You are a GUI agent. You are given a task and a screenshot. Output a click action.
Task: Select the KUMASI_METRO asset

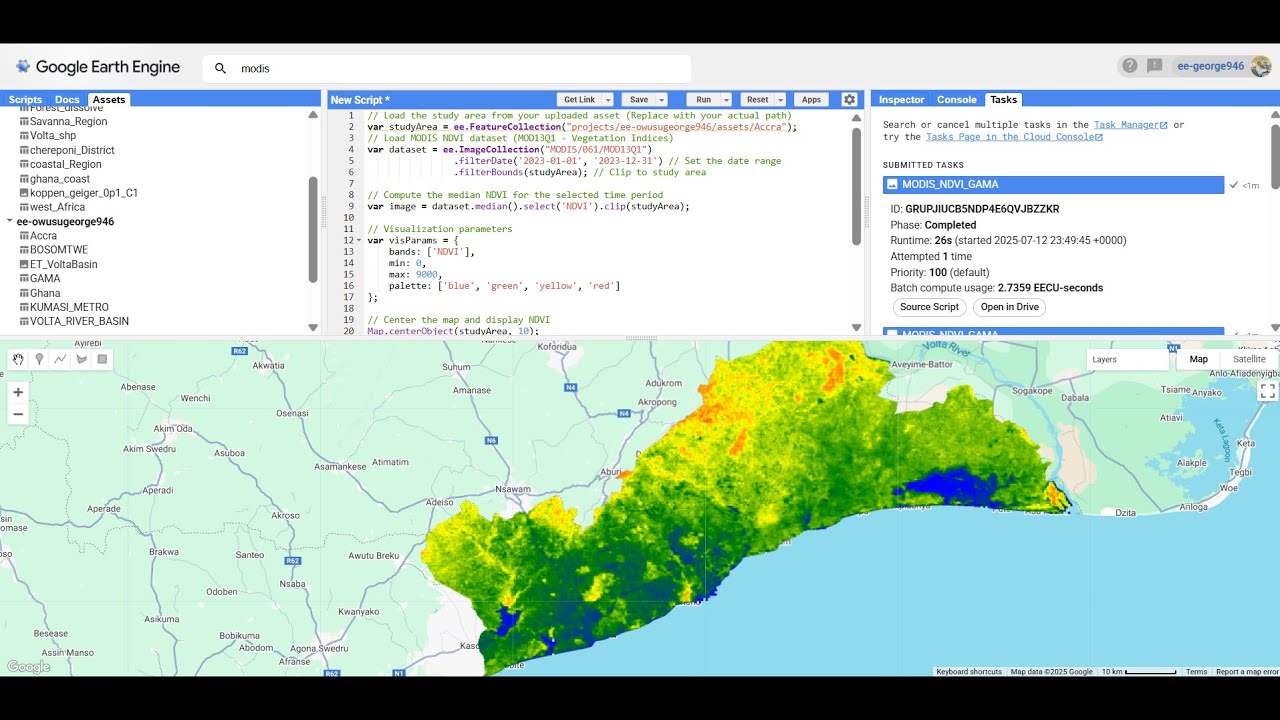[69, 307]
